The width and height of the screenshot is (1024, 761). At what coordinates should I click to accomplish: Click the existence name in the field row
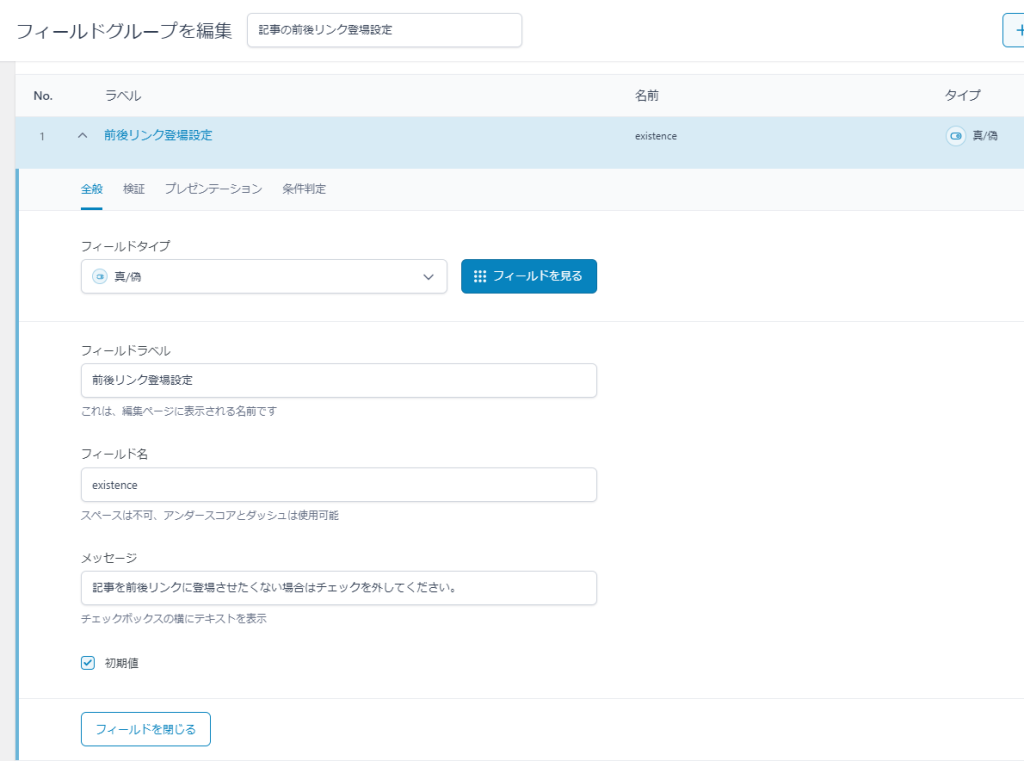656,136
